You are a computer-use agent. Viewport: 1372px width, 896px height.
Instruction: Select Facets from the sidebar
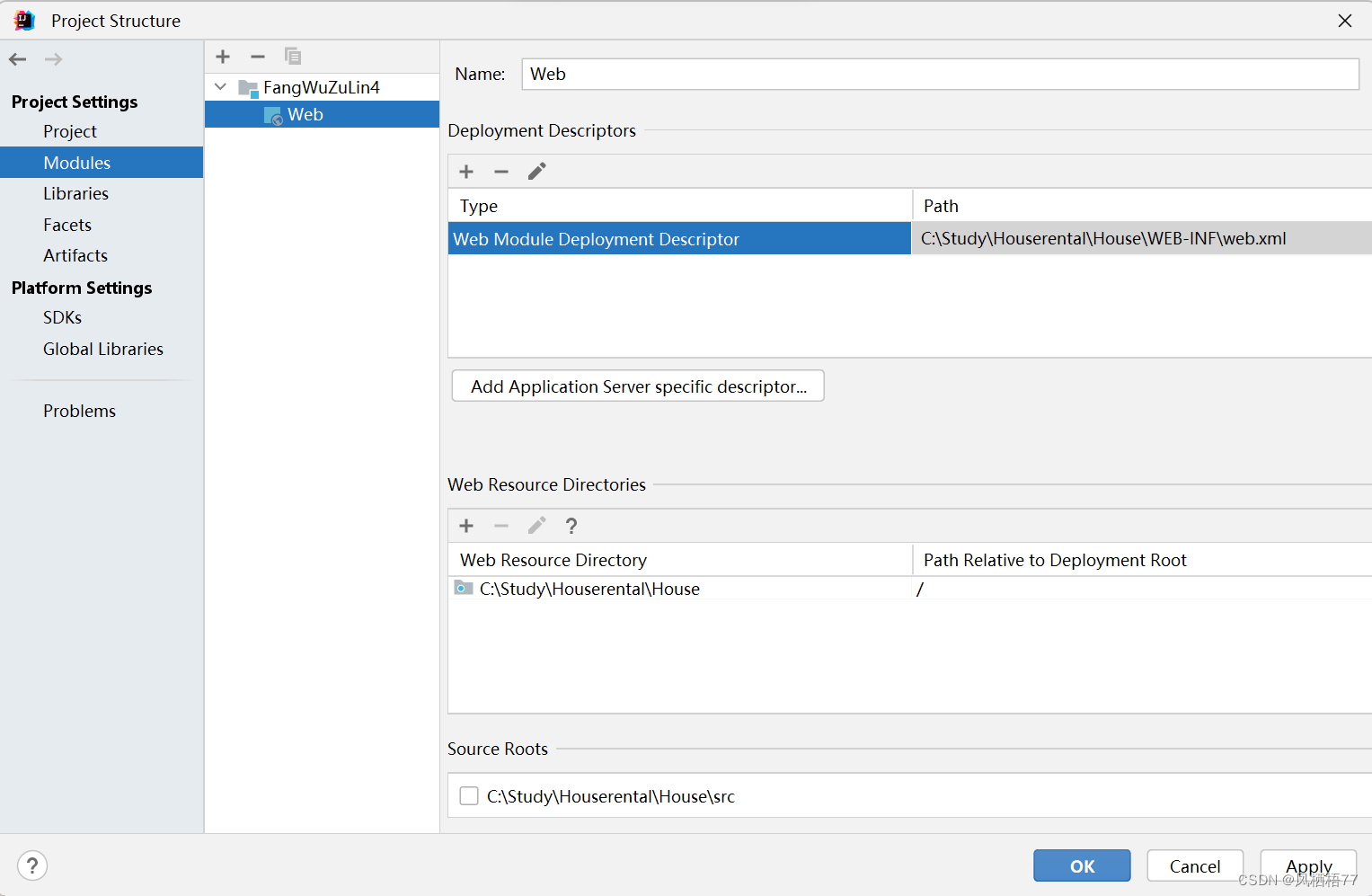point(66,225)
